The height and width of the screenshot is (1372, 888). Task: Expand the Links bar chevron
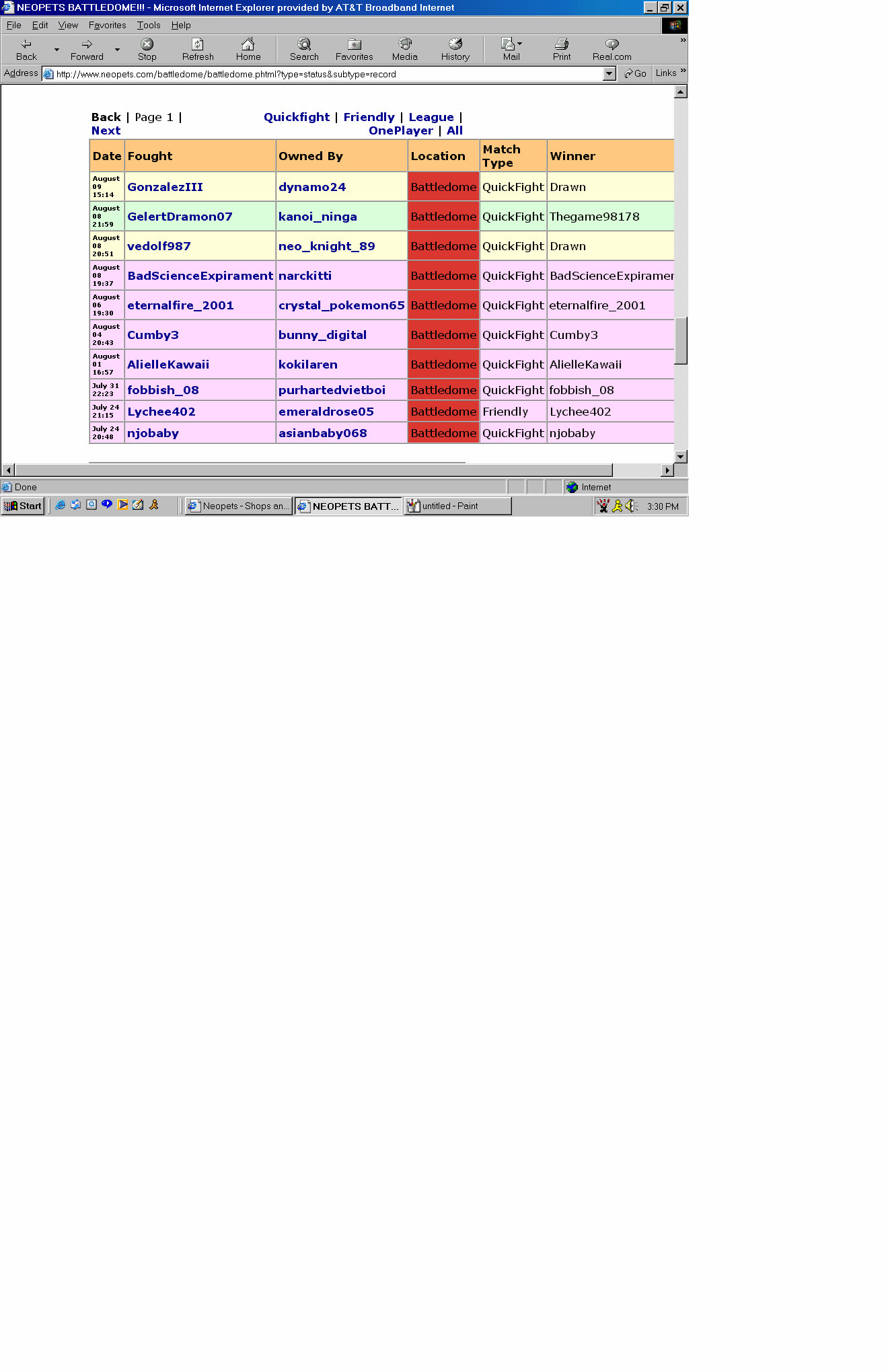(x=683, y=71)
